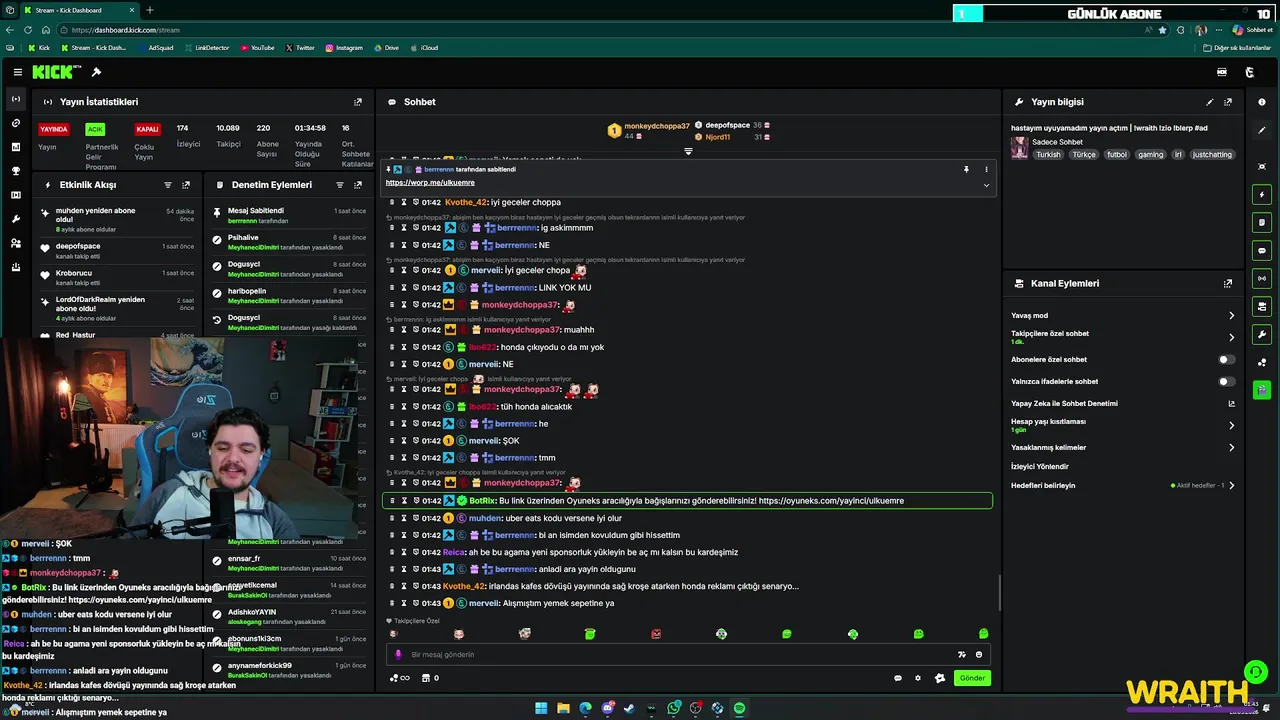Viewport: 1280px width, 720px height.
Task: Open the trophy achievements icon in the left sidebar
Action: point(15,171)
